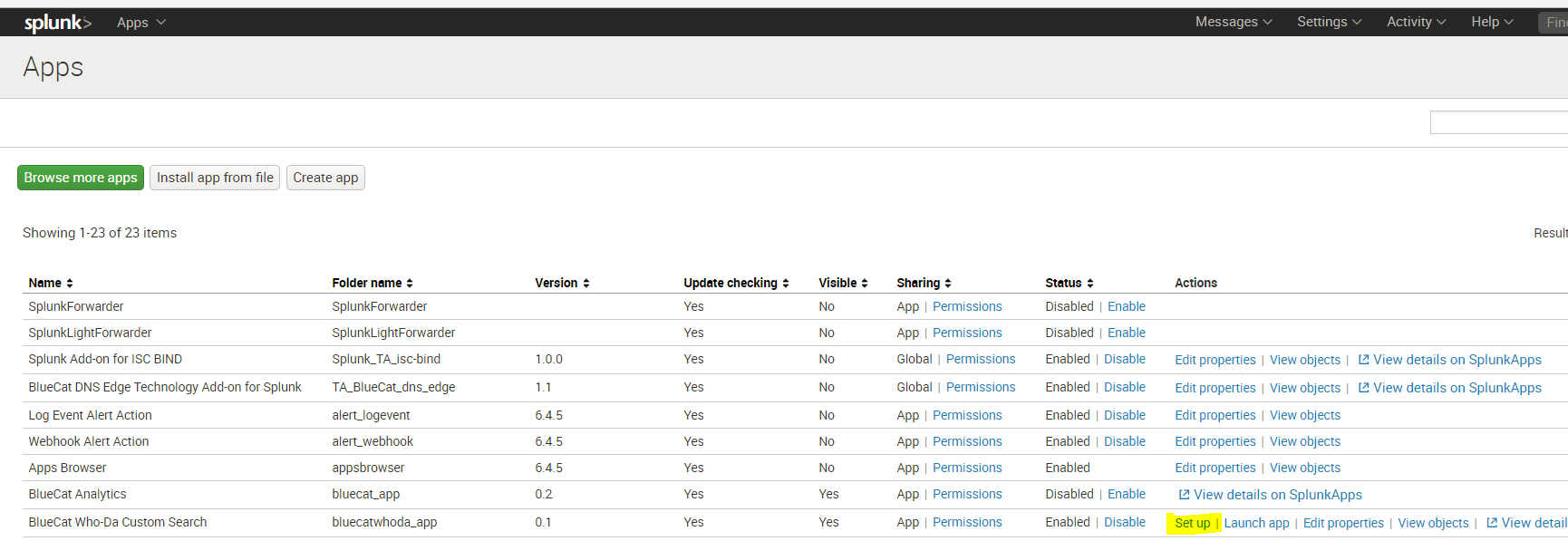Select the TA_BlueCat_dns_edge folder name cell
This screenshot has width=1568, height=541.
point(393,387)
